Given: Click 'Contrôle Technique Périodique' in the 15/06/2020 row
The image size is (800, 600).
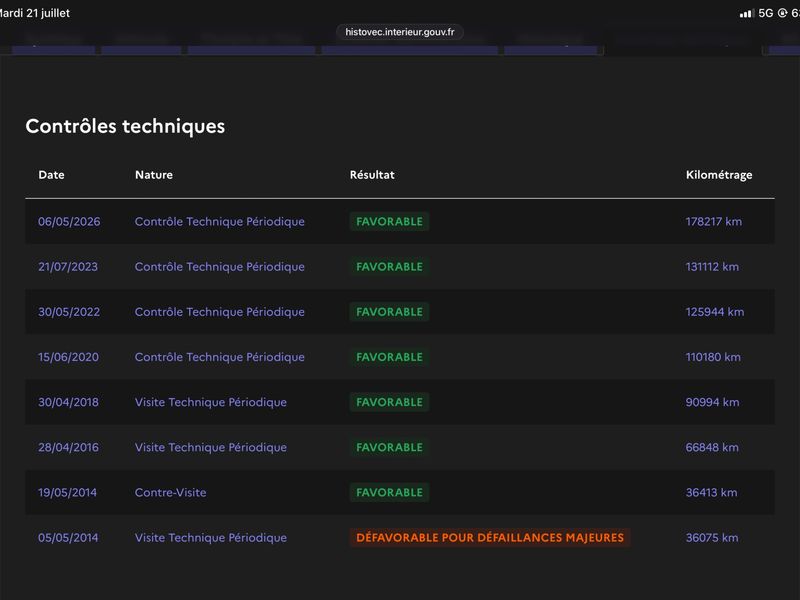Looking at the screenshot, I should tap(219, 357).
